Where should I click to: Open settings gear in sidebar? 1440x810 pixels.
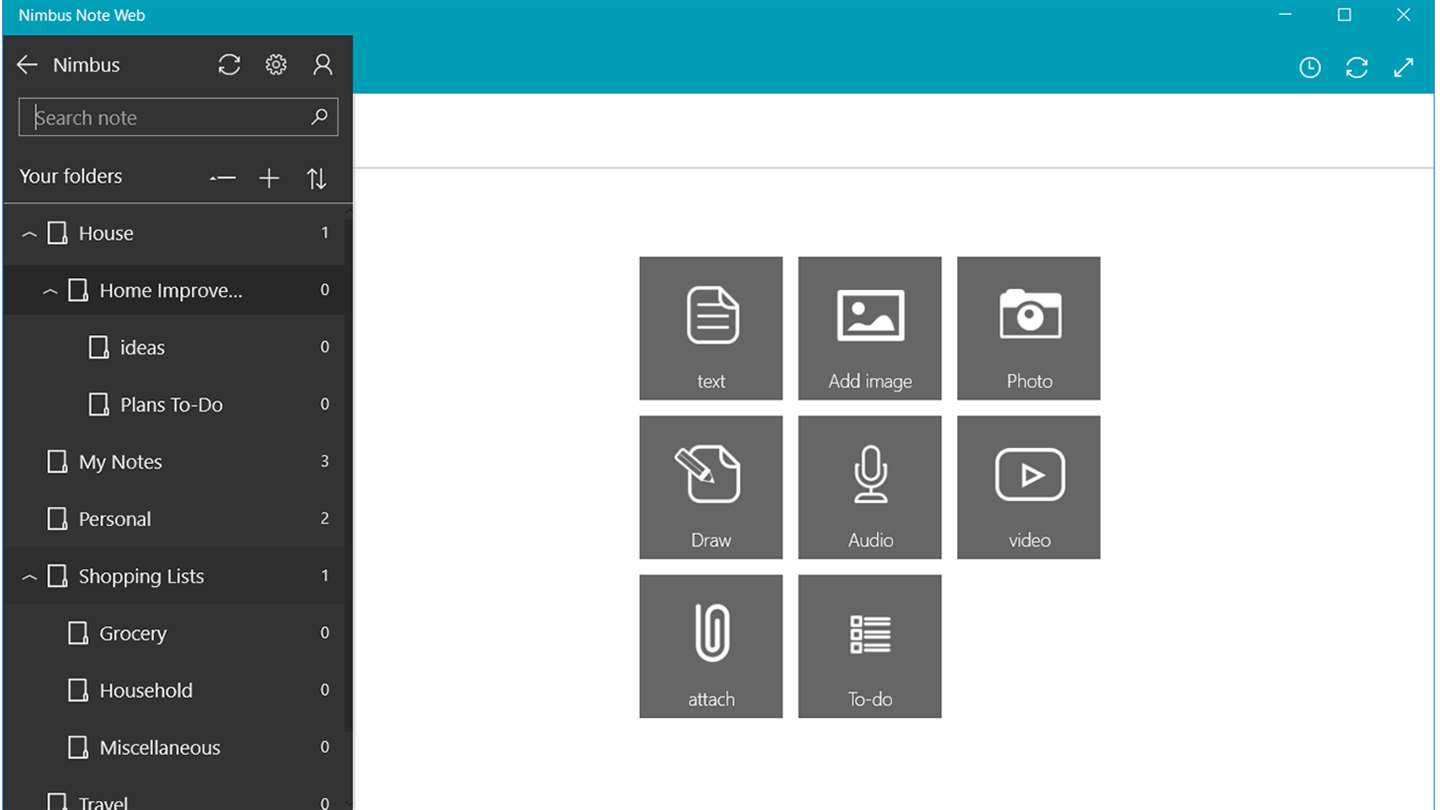tap(276, 65)
